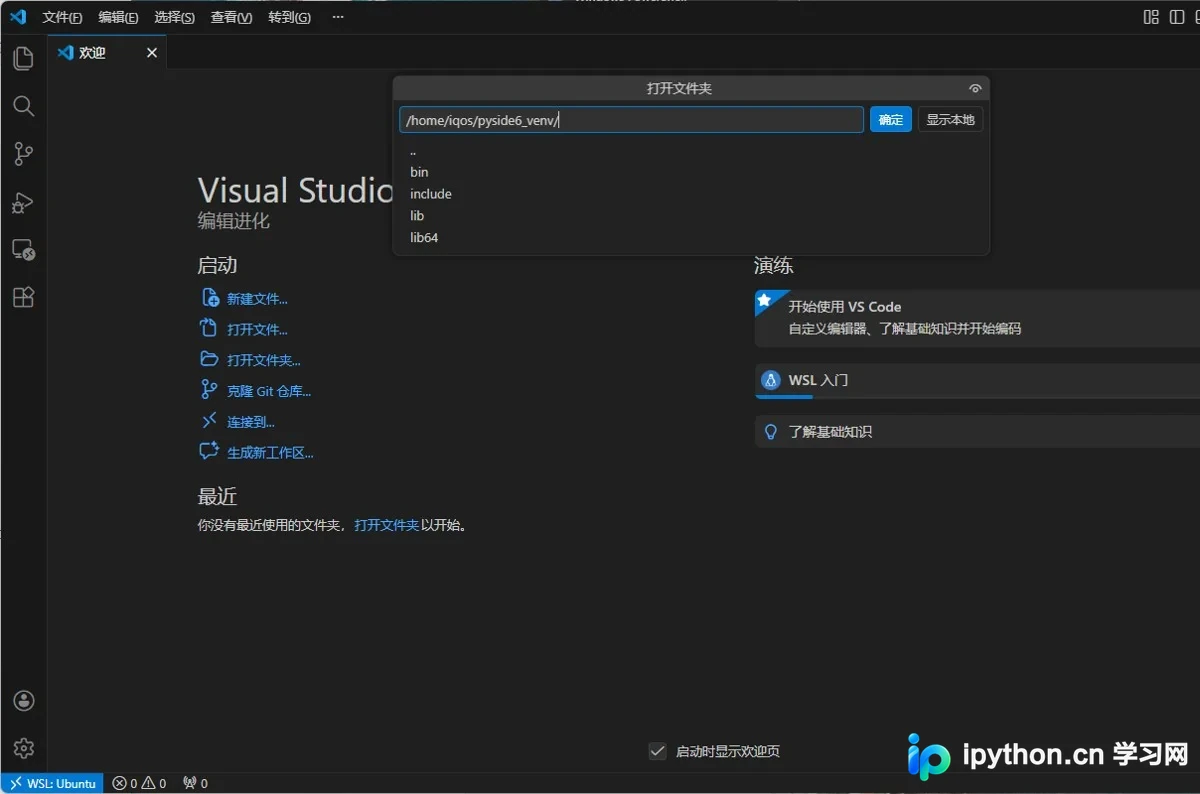This screenshot has height=794, width=1200.
Task: Select the include folder entry
Action: [691, 194]
